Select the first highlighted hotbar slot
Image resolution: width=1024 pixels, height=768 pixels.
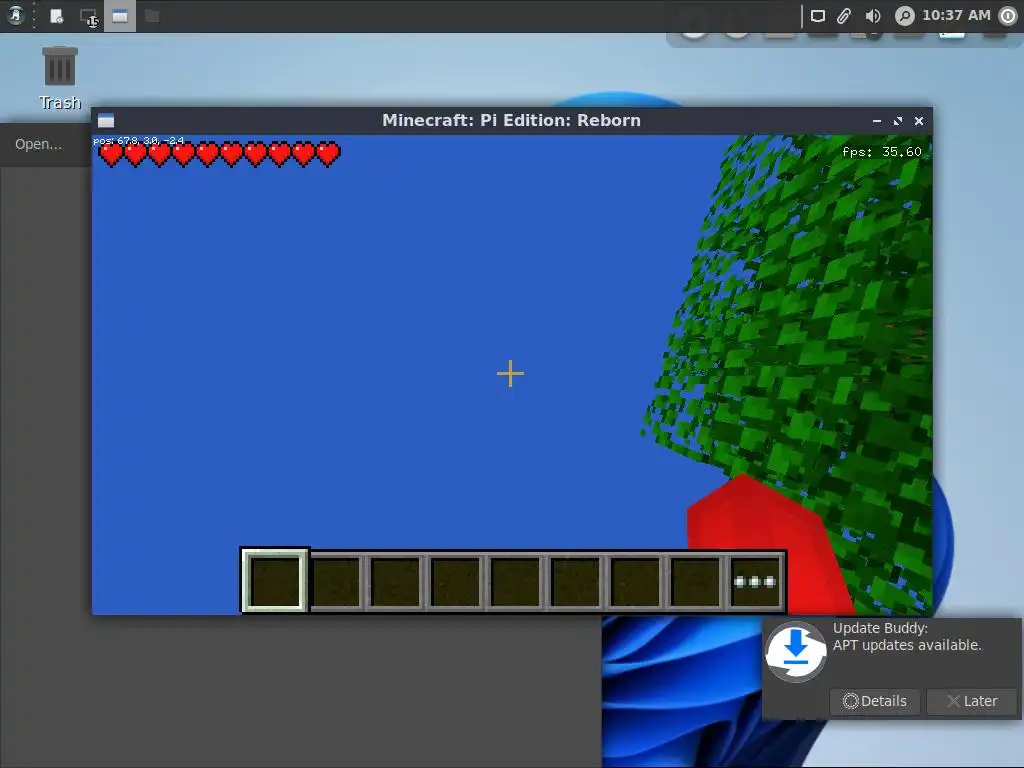275,581
